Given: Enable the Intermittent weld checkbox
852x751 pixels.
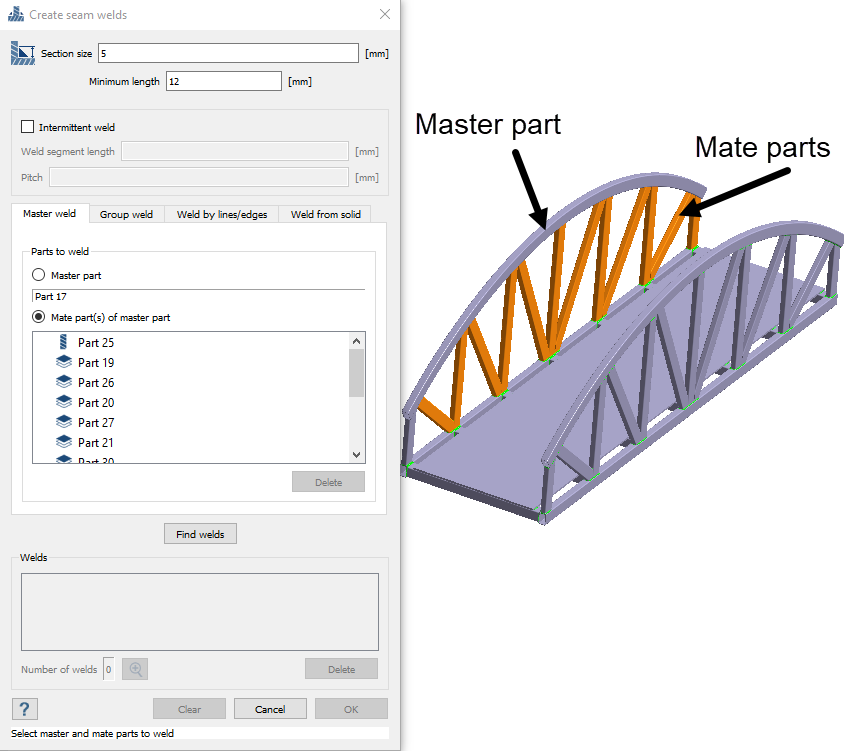Looking at the screenshot, I should coord(27,127).
